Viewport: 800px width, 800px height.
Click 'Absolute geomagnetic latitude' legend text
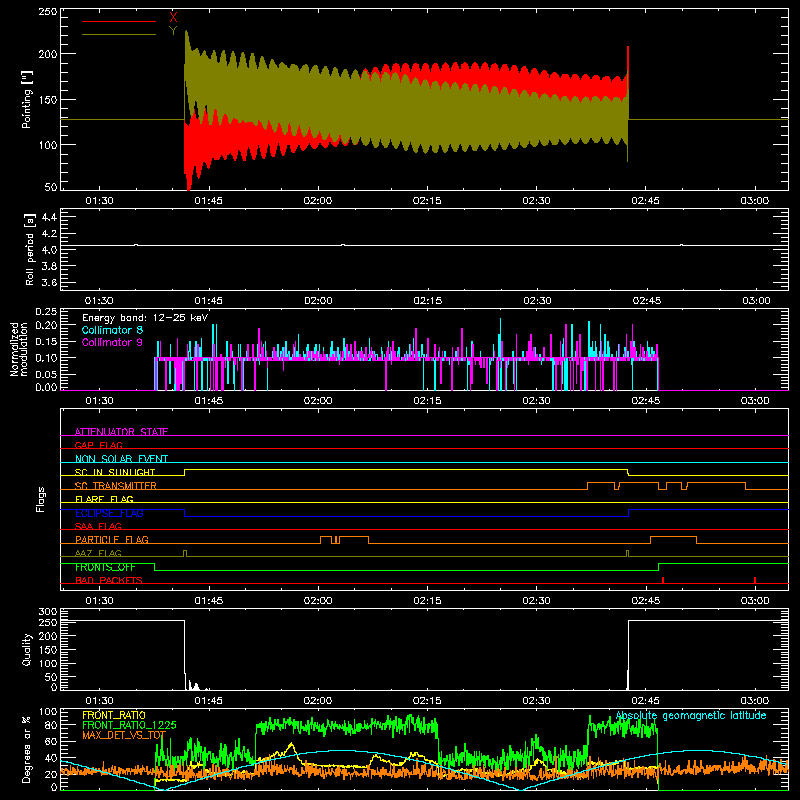click(691, 715)
